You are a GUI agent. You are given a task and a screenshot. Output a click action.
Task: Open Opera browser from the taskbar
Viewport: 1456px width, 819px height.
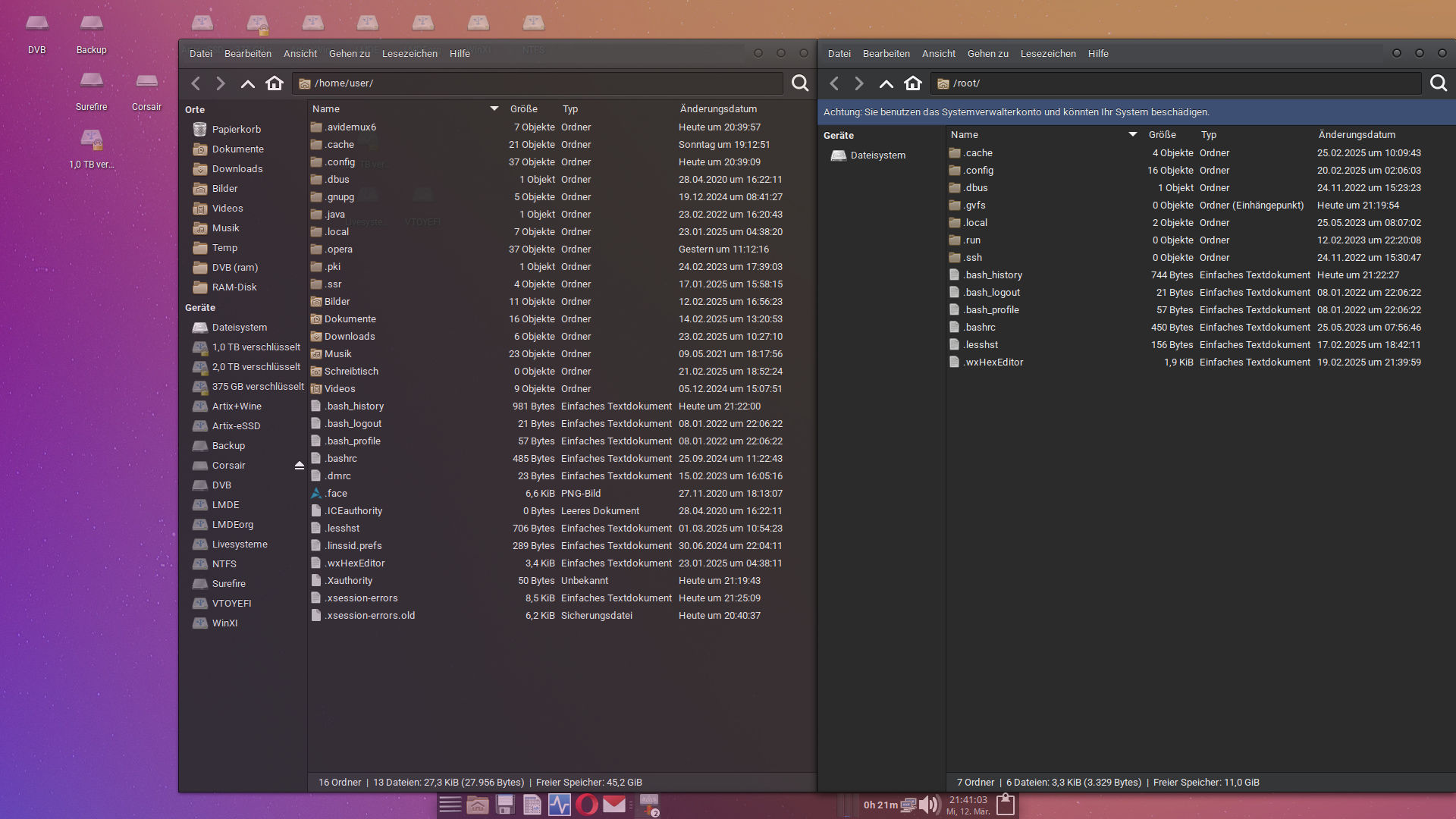pos(585,805)
